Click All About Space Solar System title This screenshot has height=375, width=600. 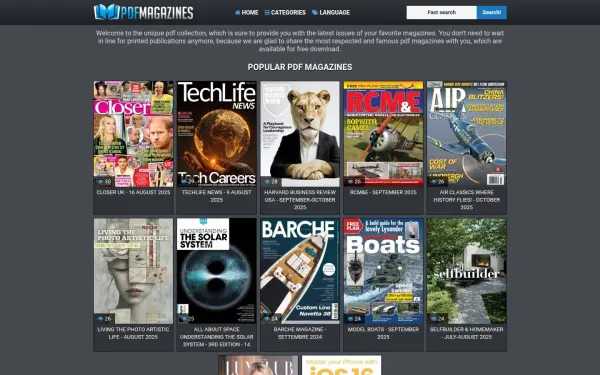(217, 337)
